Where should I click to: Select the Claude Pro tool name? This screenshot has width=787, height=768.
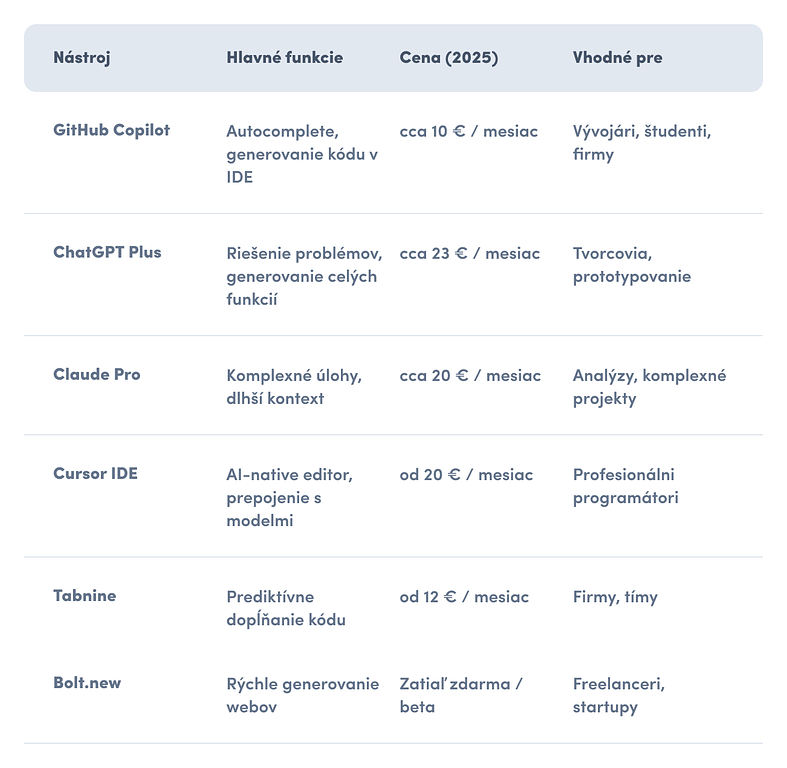[x=97, y=374]
